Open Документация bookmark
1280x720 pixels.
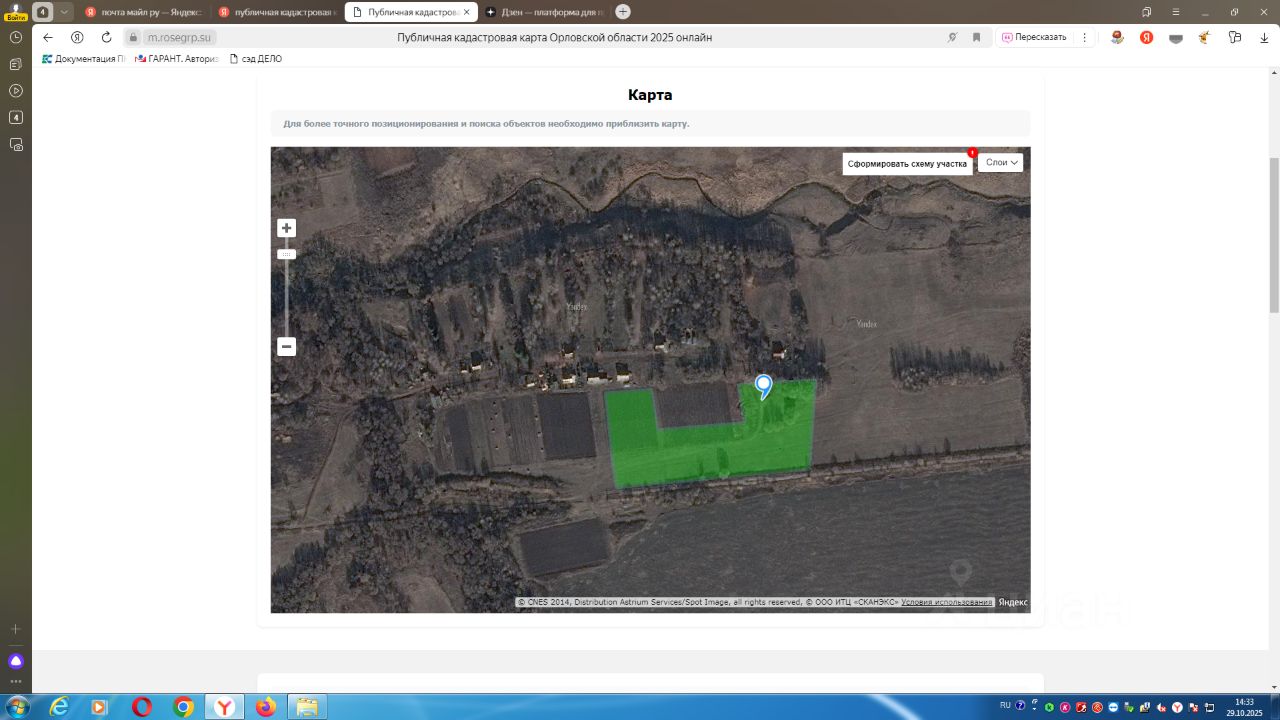85,59
